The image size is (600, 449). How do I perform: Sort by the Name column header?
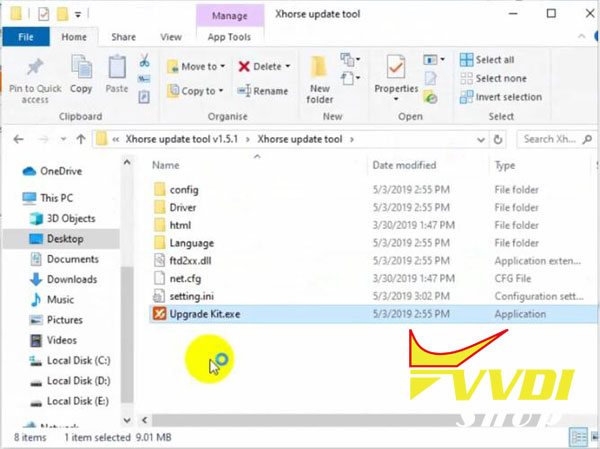click(166, 165)
